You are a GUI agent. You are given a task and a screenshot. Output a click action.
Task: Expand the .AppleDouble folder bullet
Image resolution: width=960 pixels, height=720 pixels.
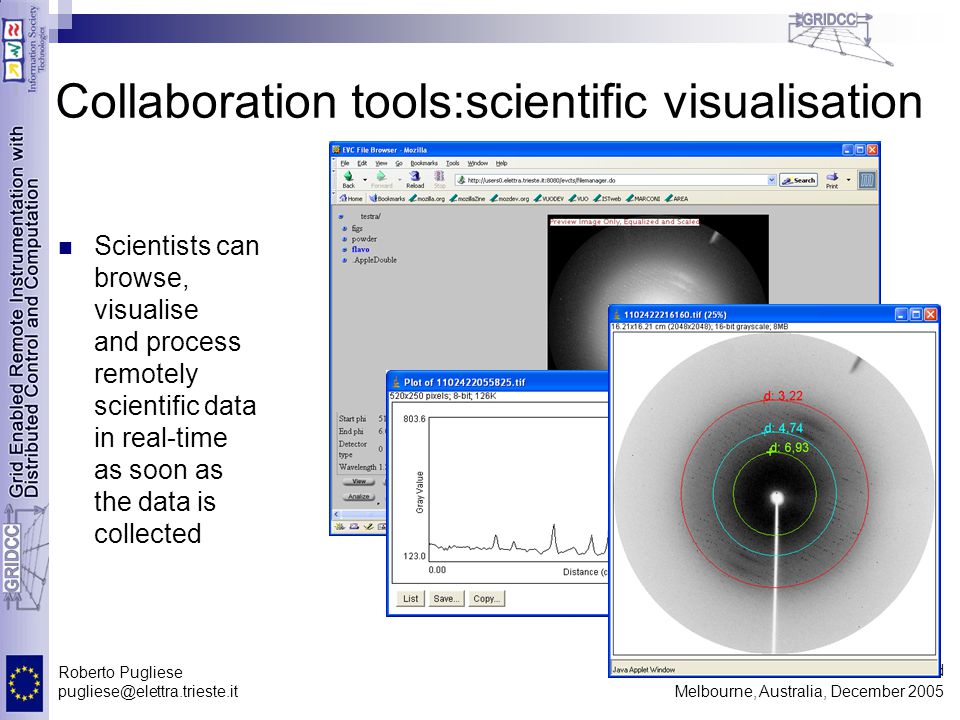[x=345, y=260]
